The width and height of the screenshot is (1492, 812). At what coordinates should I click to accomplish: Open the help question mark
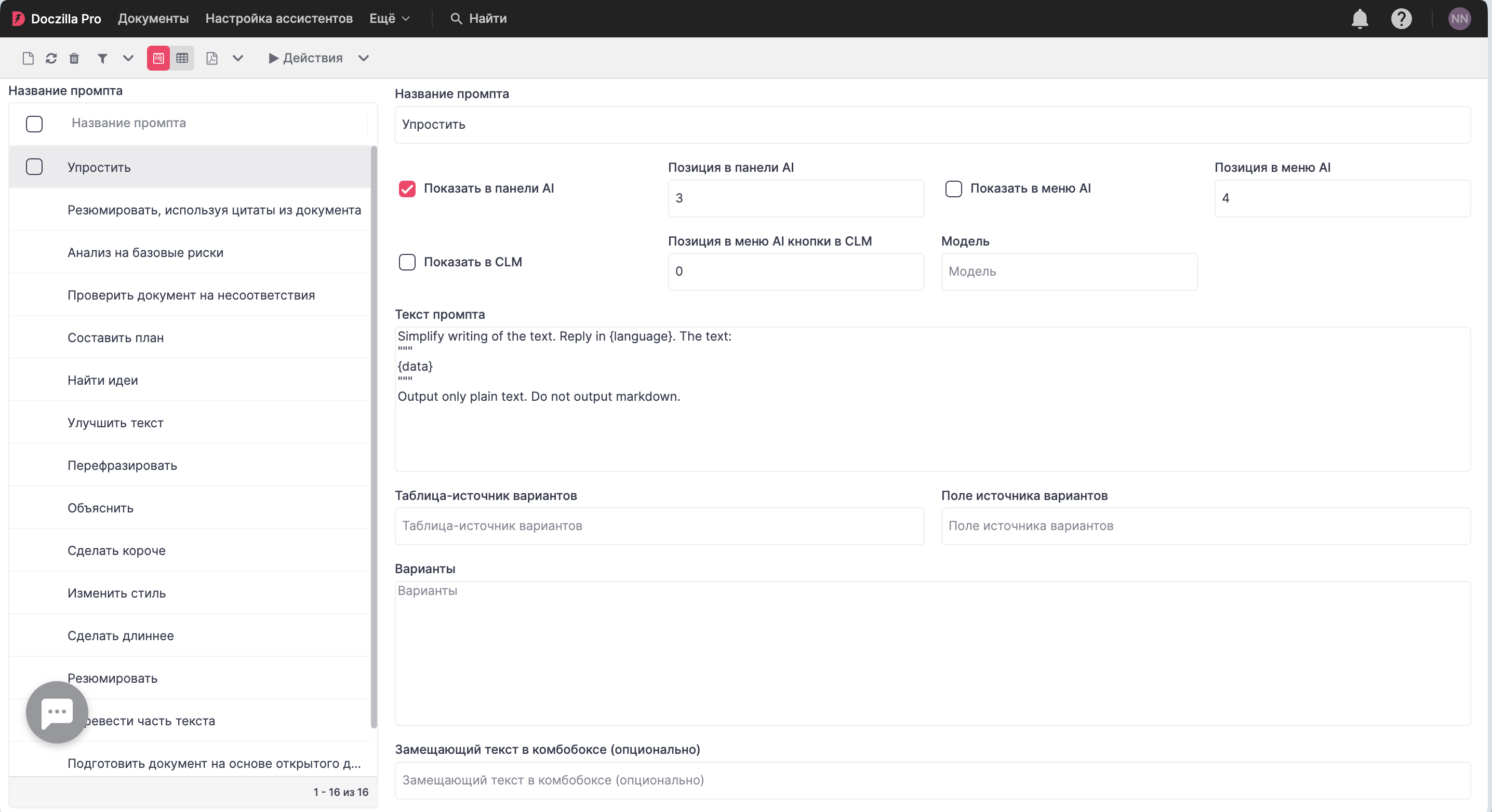click(x=1401, y=19)
